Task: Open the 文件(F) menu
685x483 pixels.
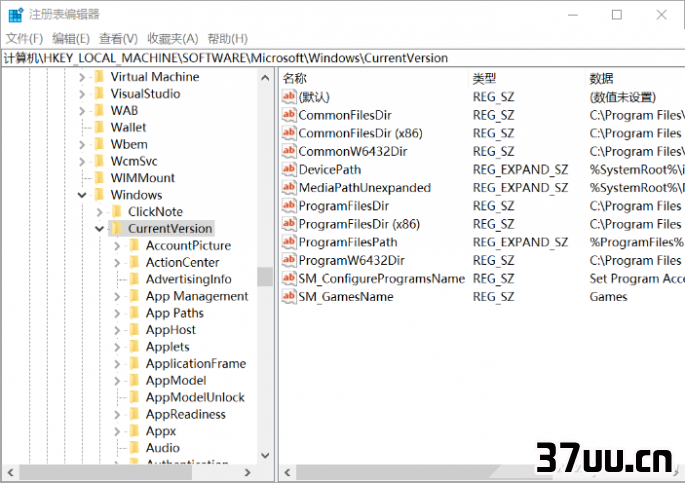Action: point(24,39)
